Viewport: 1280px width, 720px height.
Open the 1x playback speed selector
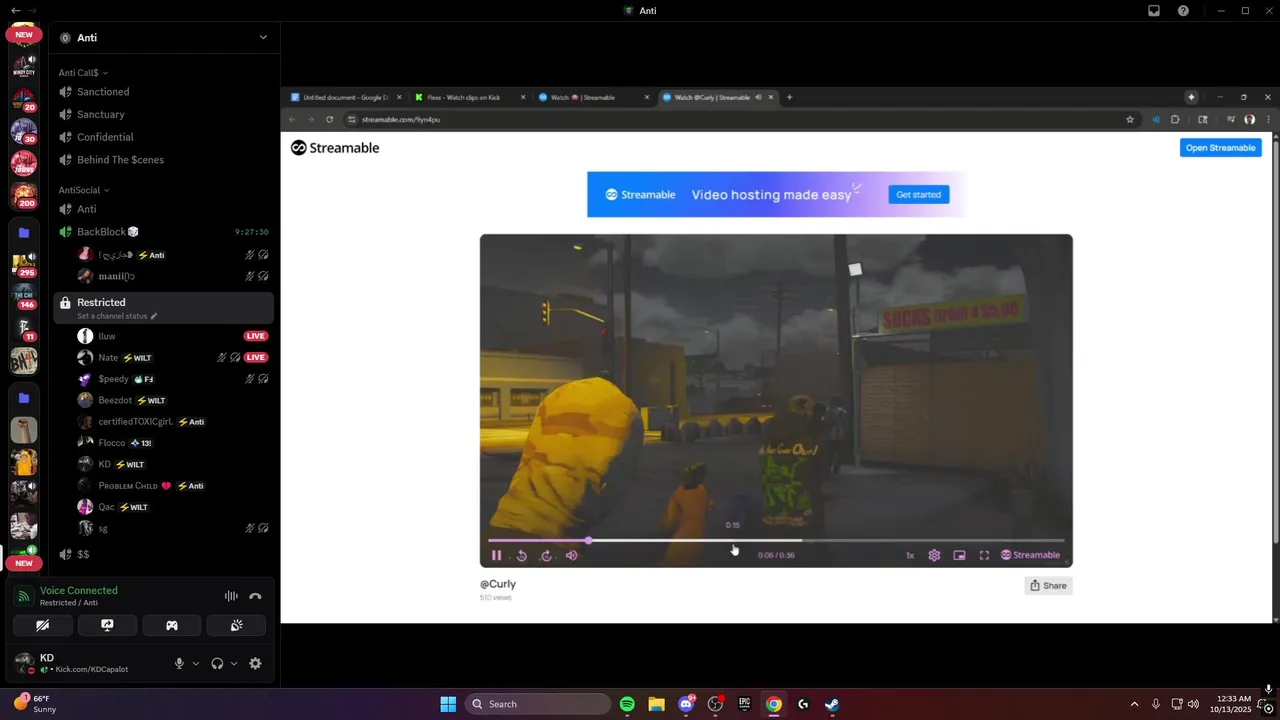[x=910, y=555]
